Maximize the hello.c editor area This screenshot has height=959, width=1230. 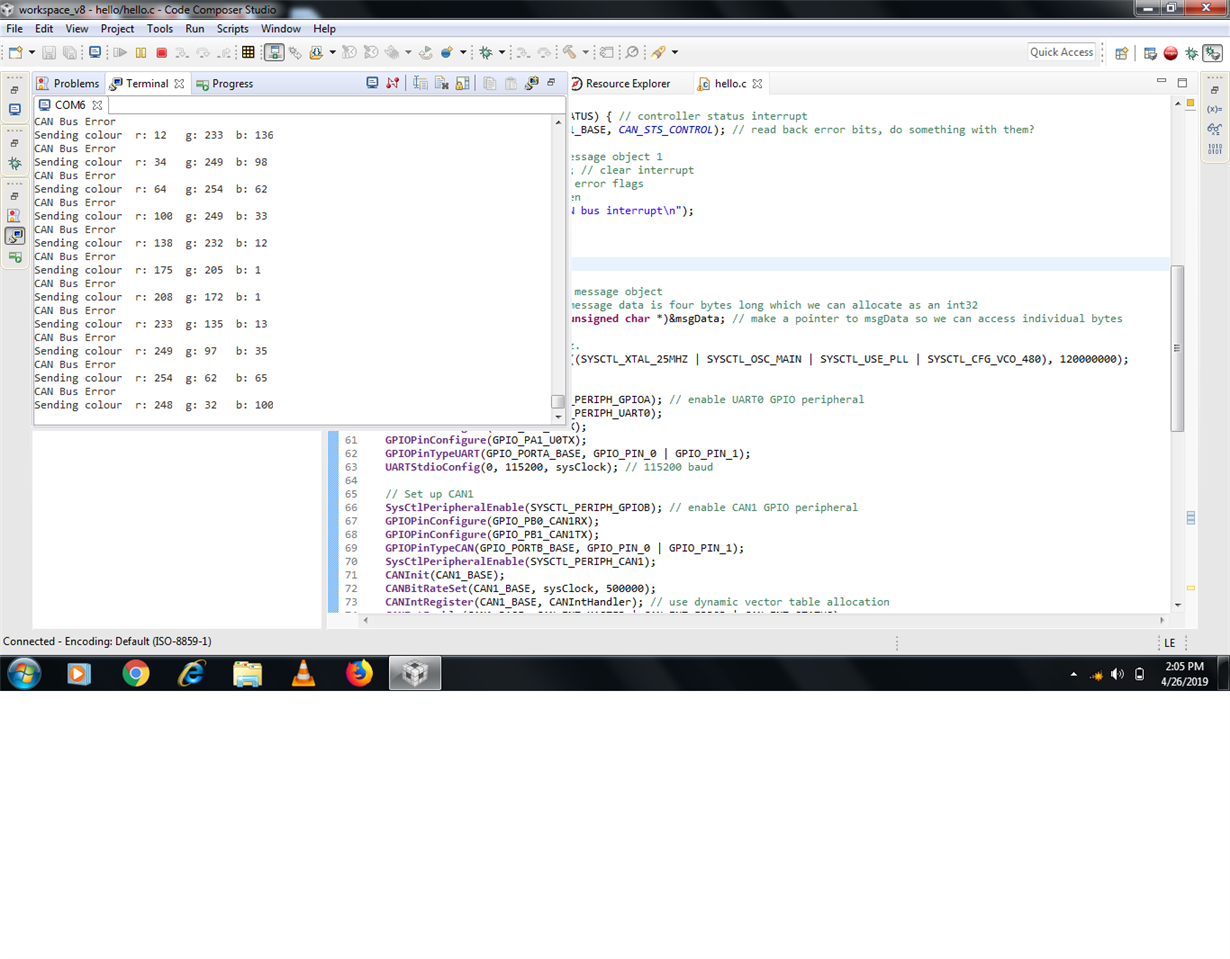(1182, 82)
